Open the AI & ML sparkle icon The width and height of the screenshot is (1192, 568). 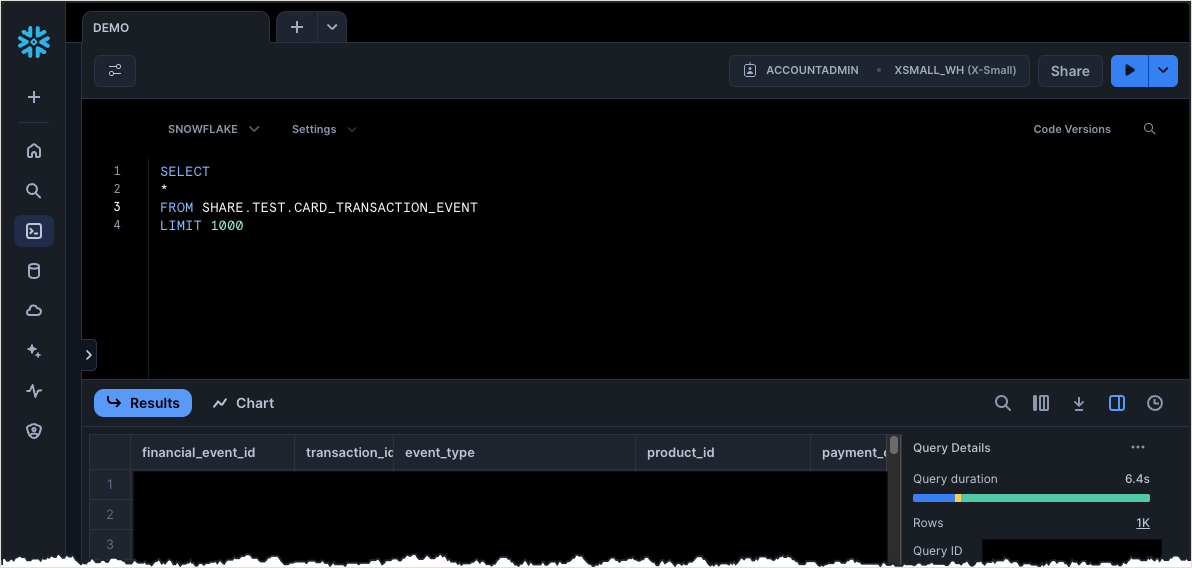[x=34, y=351]
